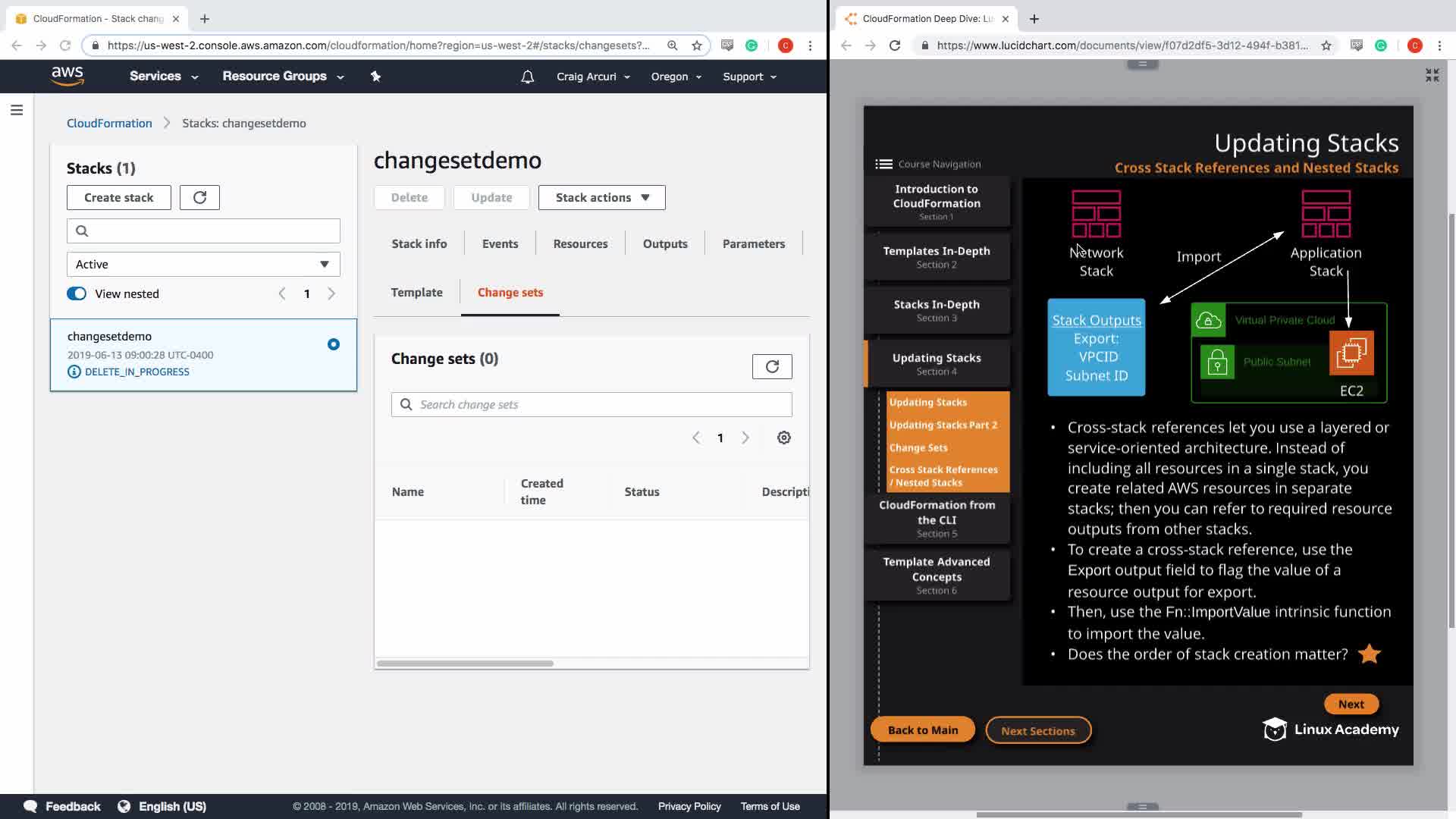Viewport: 1456px width, 819px height.
Task: Refresh the Change sets table
Action: coord(772,367)
